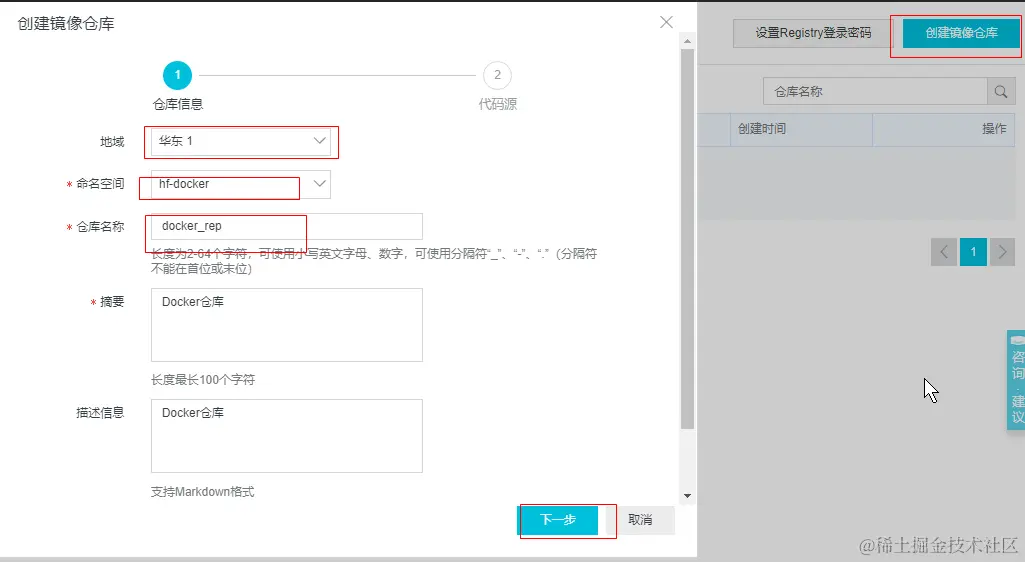Click the 仓库名称 input field docker_rep
The height and width of the screenshot is (562, 1025).
click(x=286, y=226)
